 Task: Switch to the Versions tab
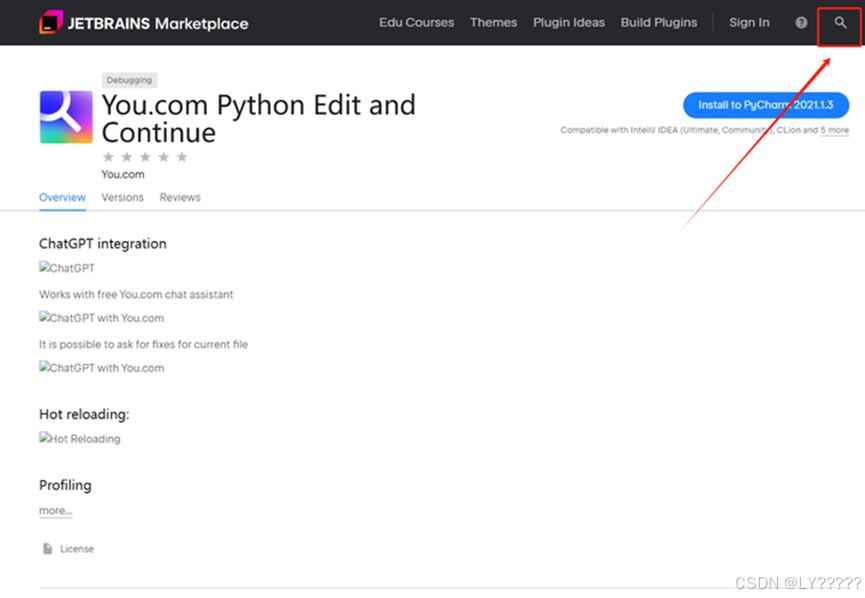click(122, 197)
